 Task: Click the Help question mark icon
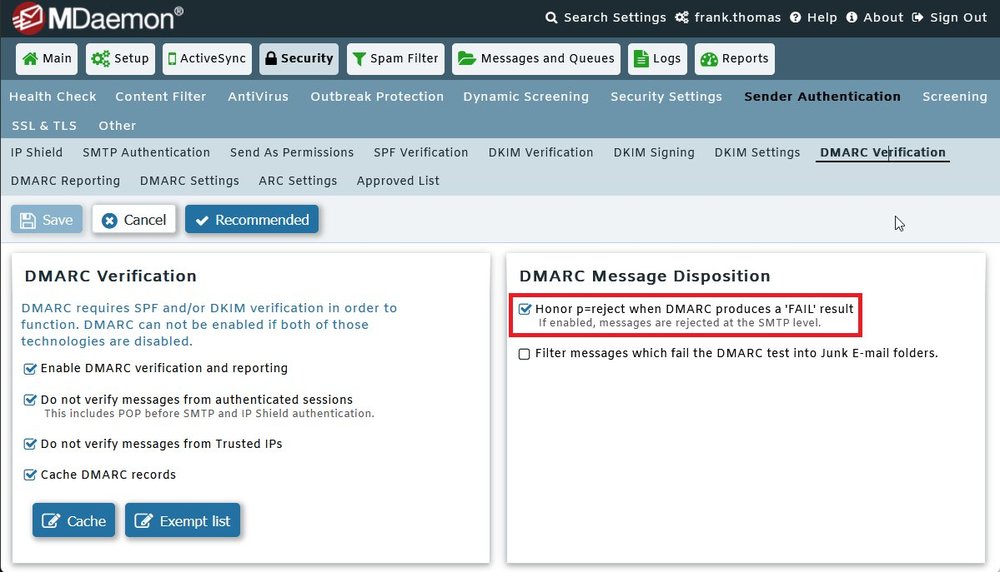click(x=795, y=18)
